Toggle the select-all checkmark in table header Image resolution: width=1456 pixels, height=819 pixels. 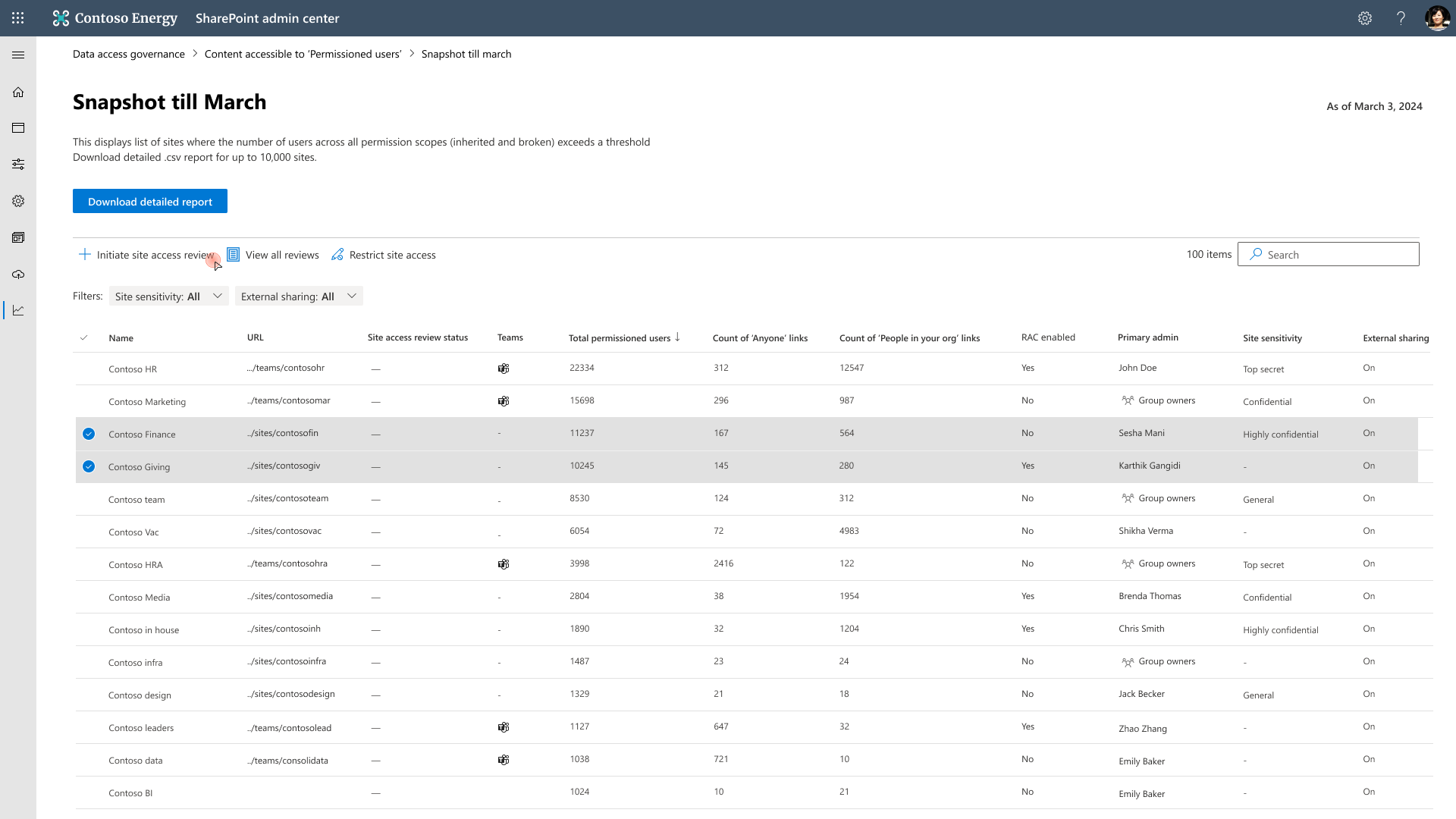(x=84, y=338)
